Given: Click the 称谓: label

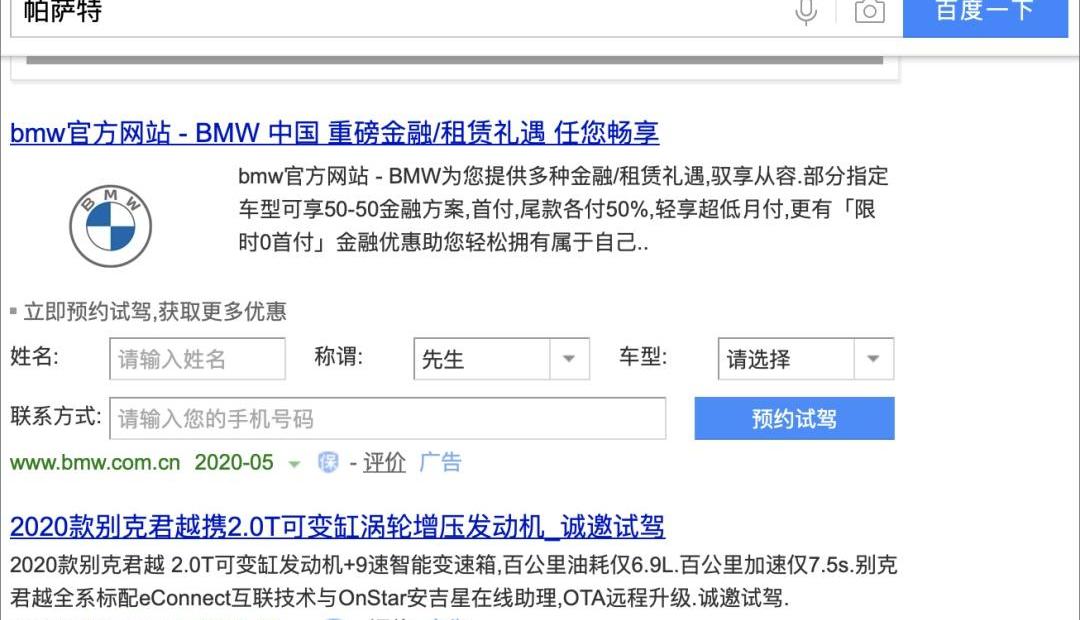Looking at the screenshot, I should pyautogui.click(x=338, y=357).
